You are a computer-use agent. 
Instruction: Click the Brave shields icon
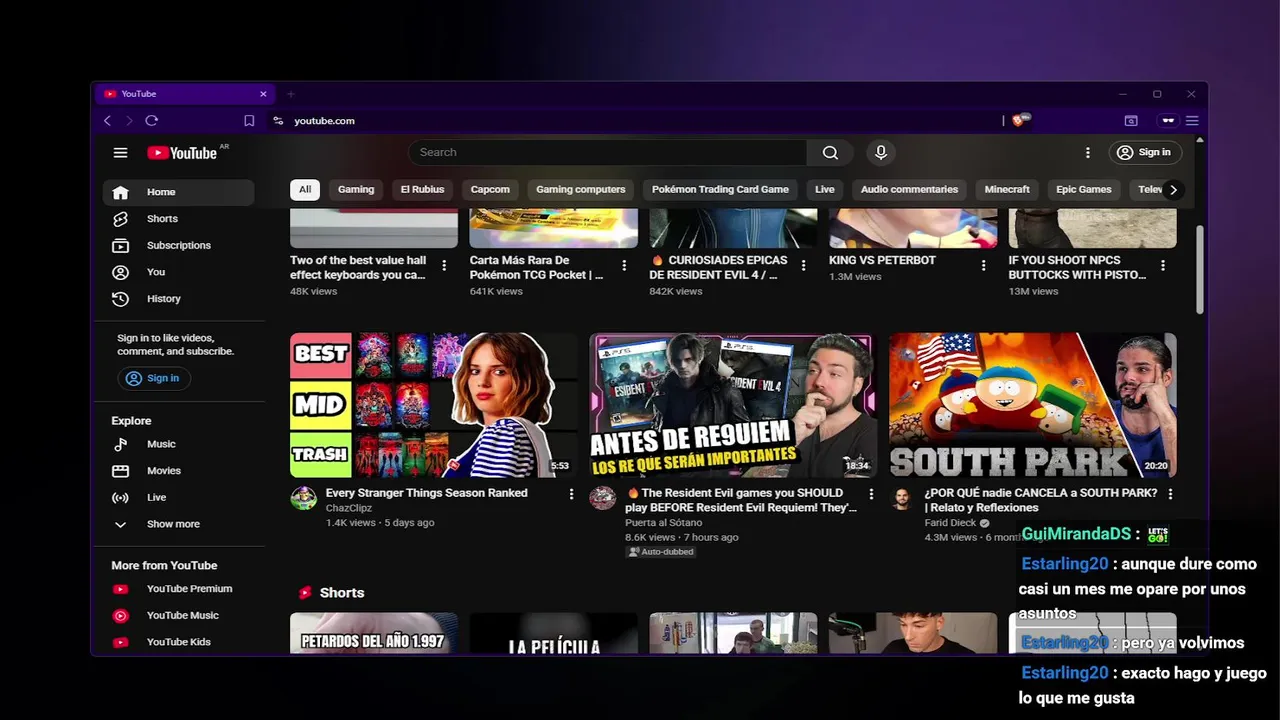point(1019,120)
